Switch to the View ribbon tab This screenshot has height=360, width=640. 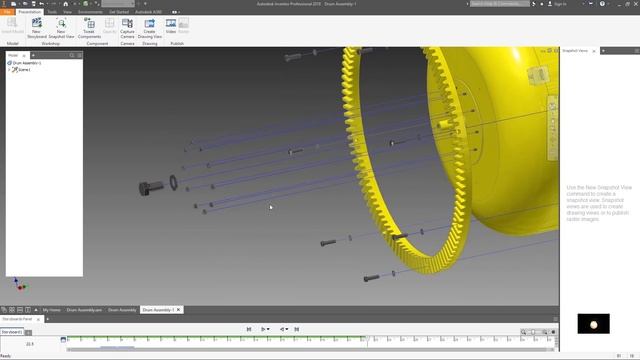(67, 12)
